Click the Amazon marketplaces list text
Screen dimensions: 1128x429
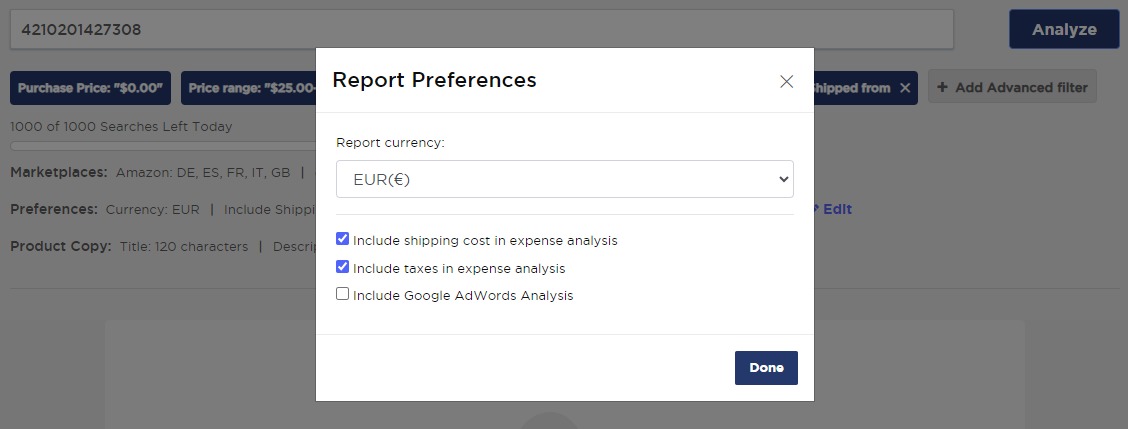click(203, 172)
